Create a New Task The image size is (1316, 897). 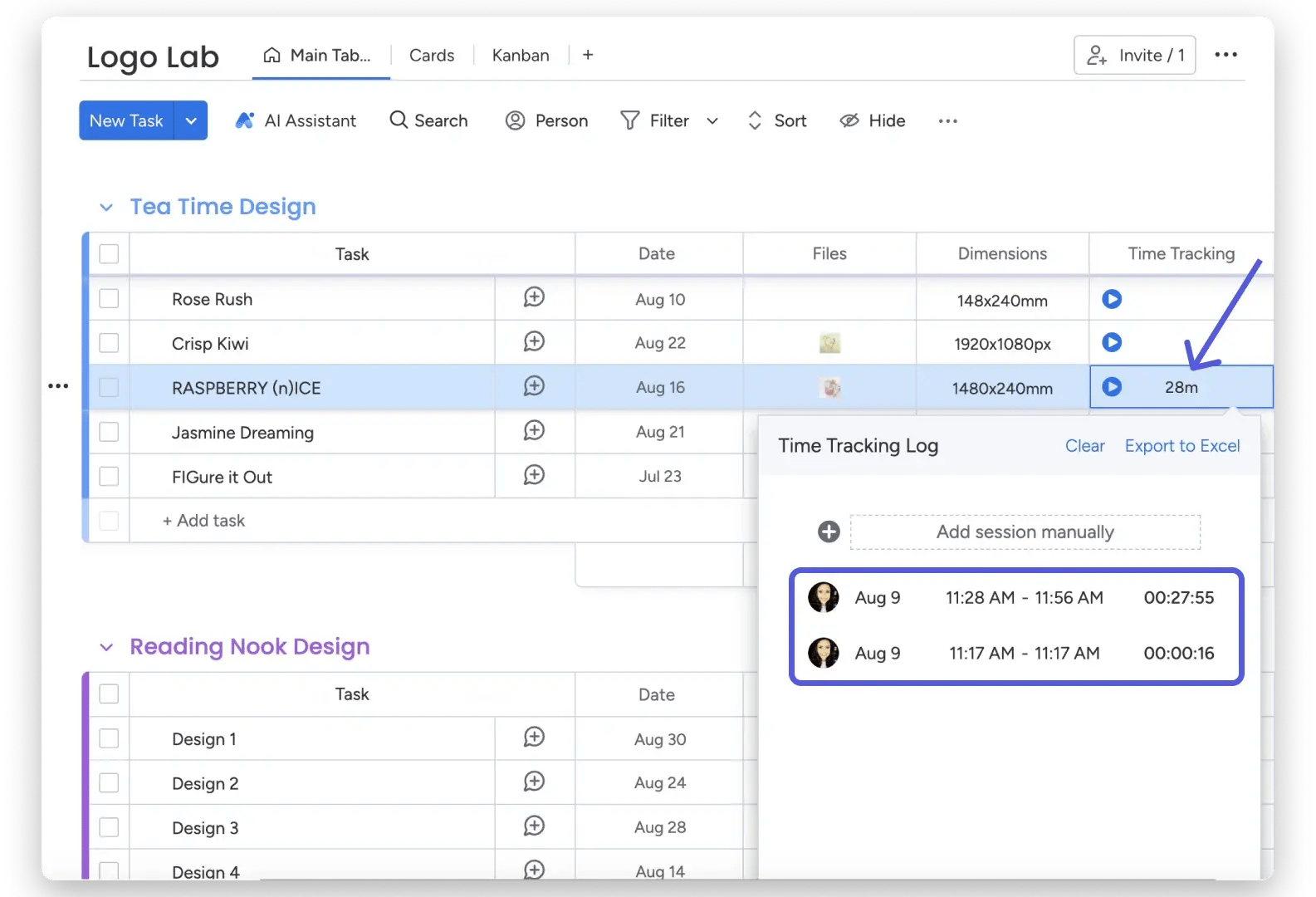[126, 120]
